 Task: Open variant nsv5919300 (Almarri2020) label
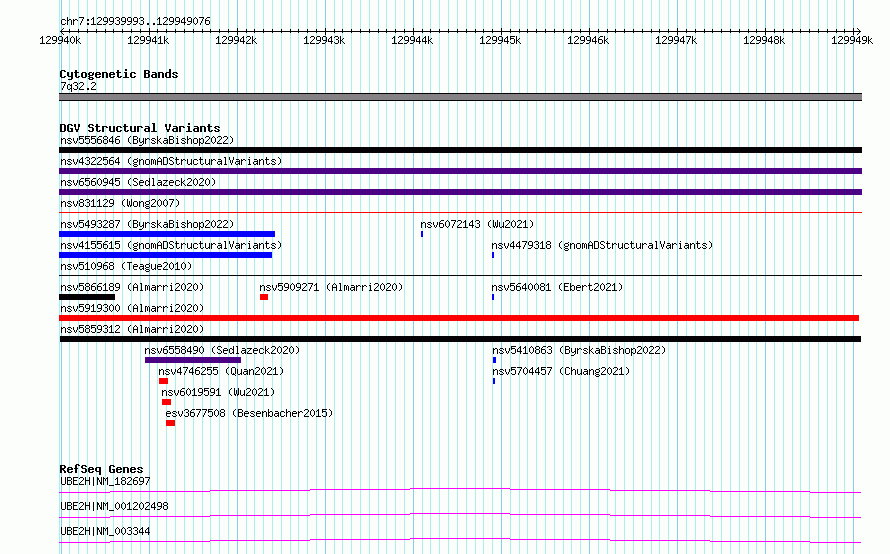pyautogui.click(x=132, y=308)
